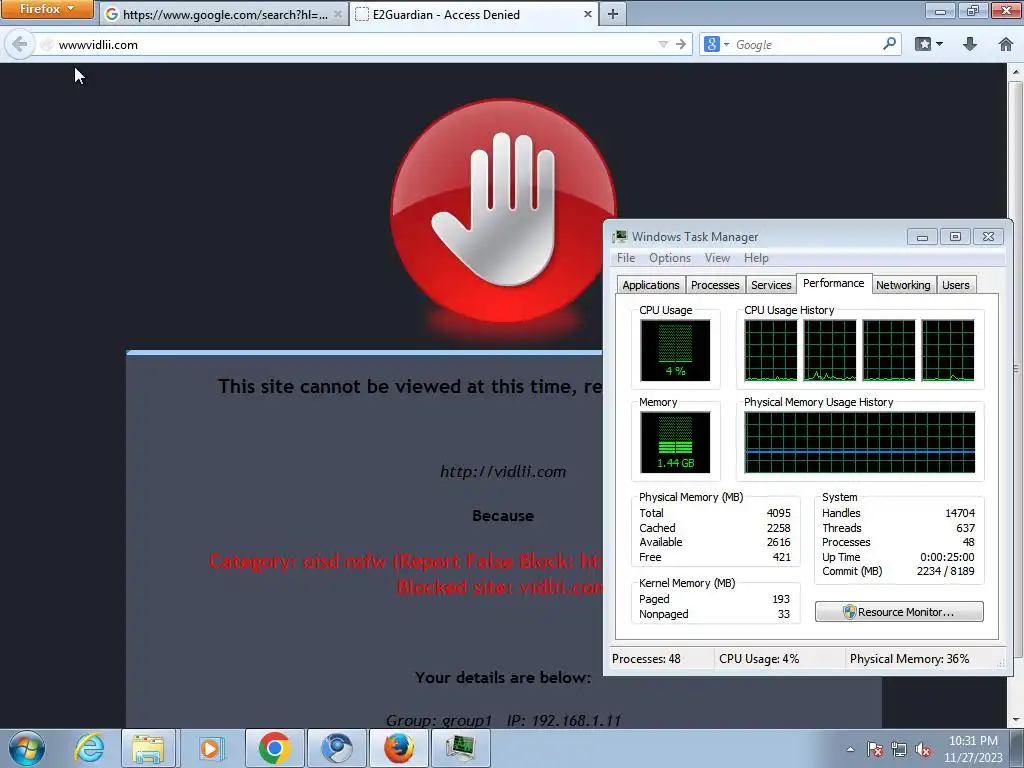Click the first CPU Usage History graph

tap(771, 350)
